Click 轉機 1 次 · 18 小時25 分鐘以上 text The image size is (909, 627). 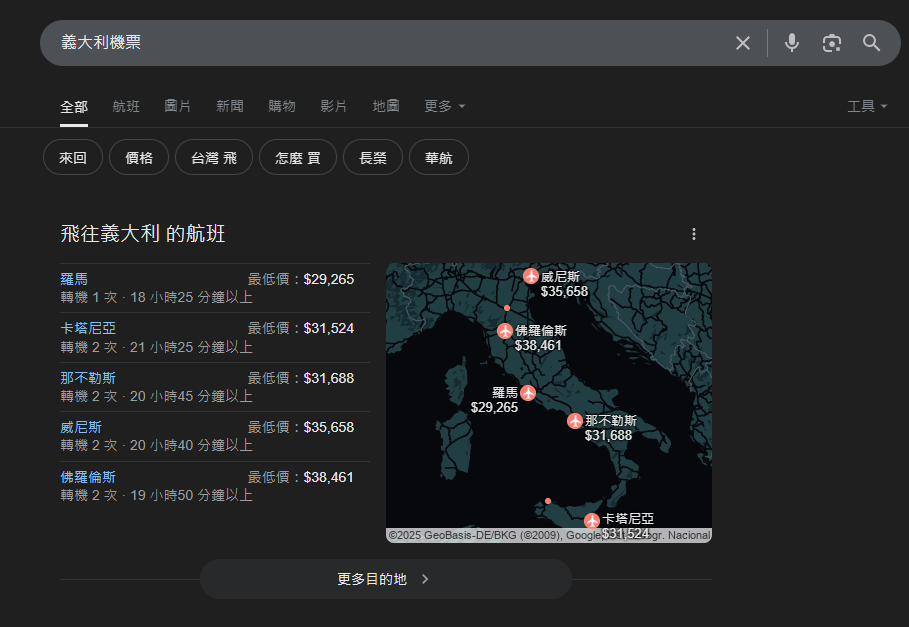click(157, 297)
